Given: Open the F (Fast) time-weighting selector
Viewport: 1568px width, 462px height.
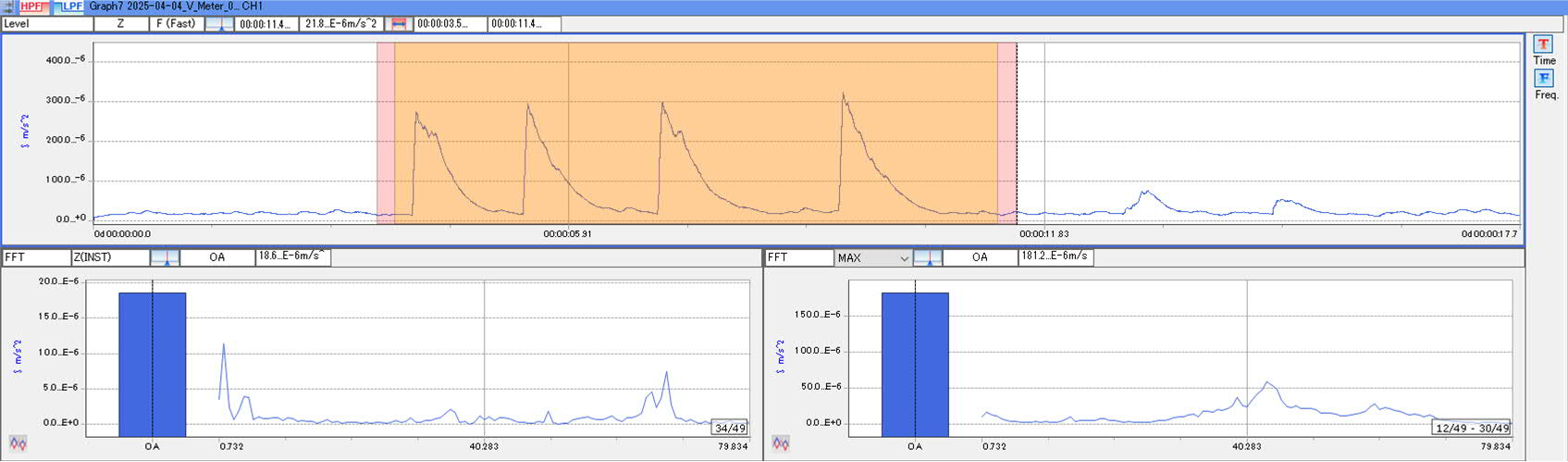Looking at the screenshot, I should 176,24.
